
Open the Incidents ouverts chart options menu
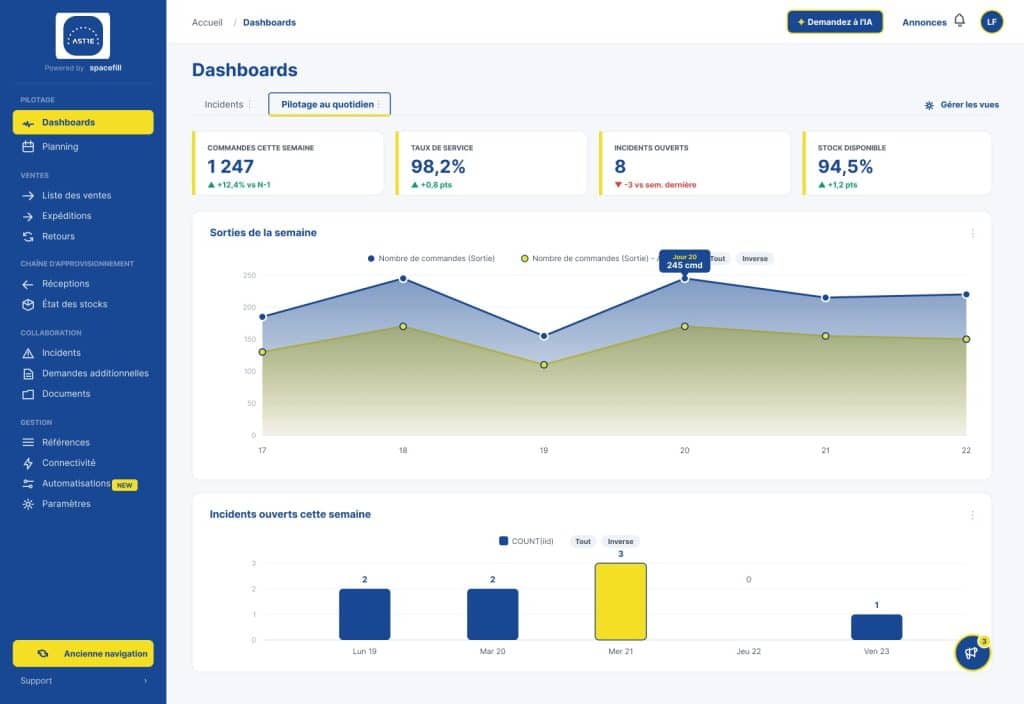click(x=973, y=515)
